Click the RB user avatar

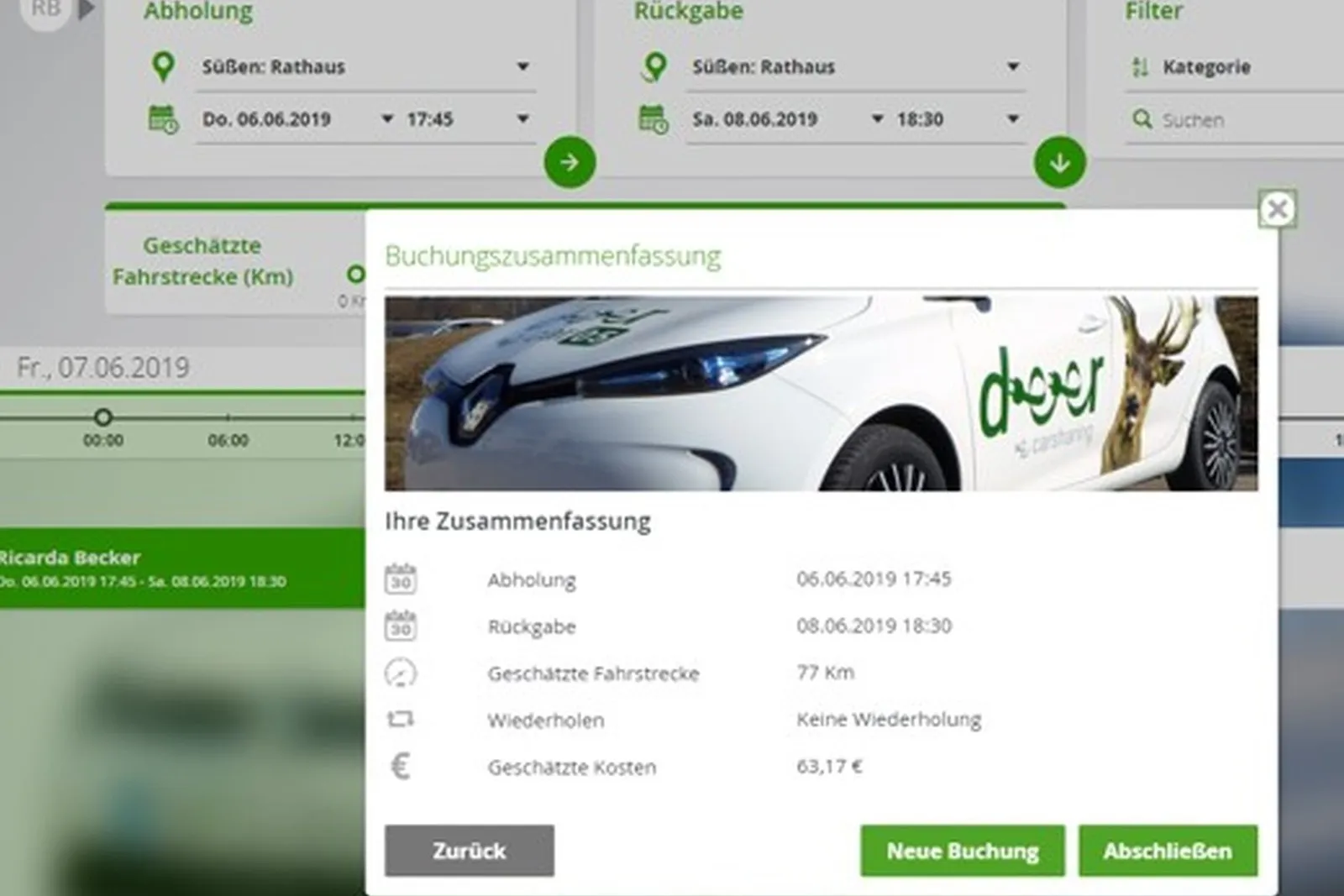(x=45, y=10)
